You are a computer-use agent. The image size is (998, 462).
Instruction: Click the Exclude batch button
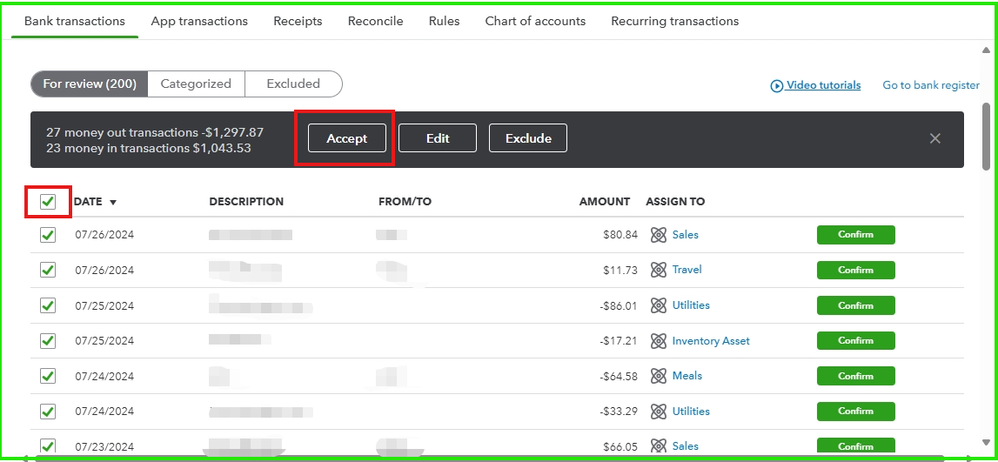(528, 138)
